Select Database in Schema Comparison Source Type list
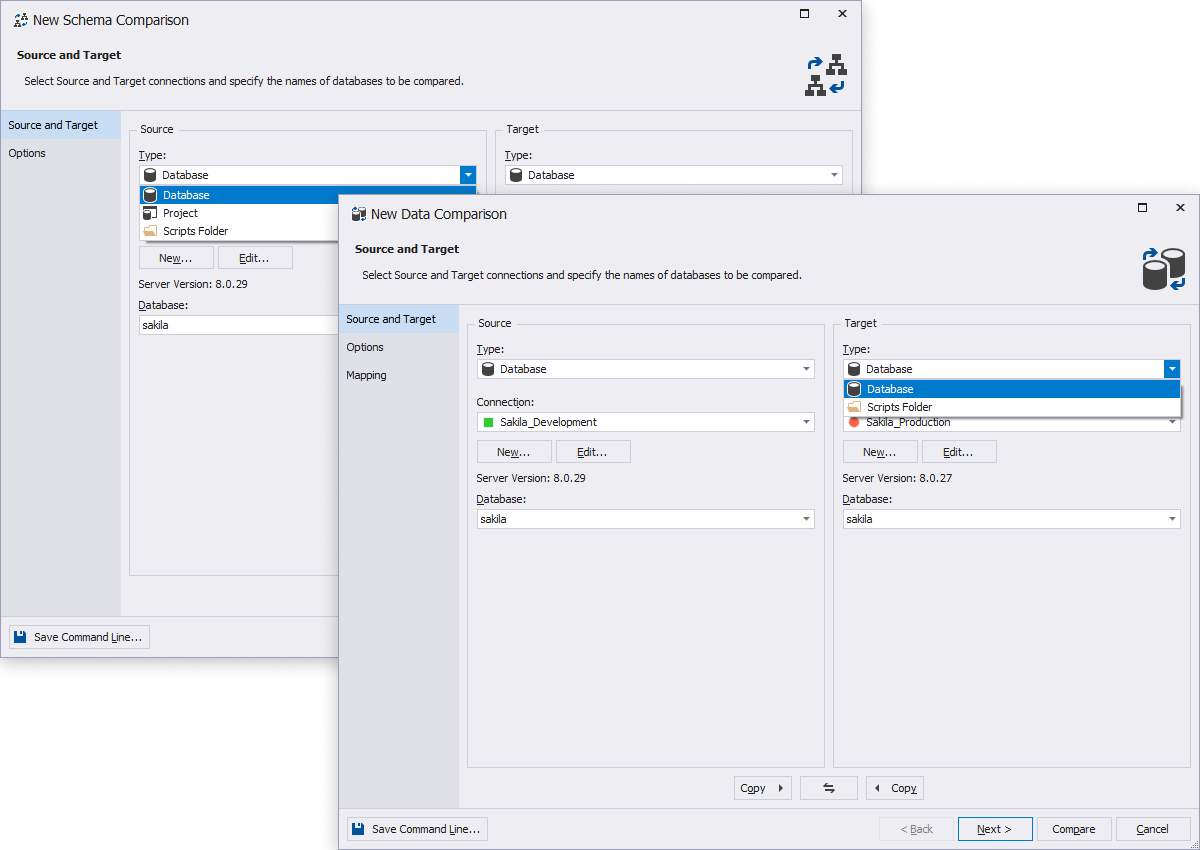This screenshot has width=1200, height=850. 308,195
